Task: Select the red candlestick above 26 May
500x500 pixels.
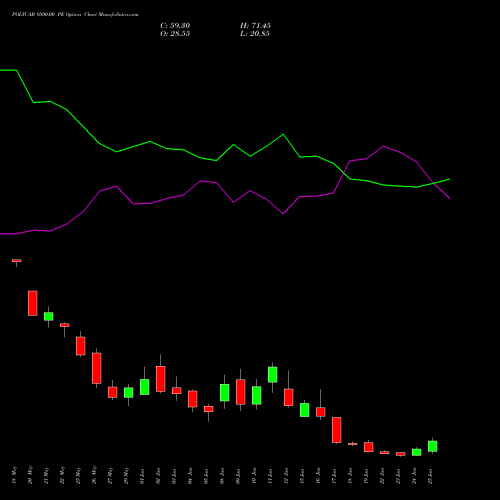Action: 97,368
